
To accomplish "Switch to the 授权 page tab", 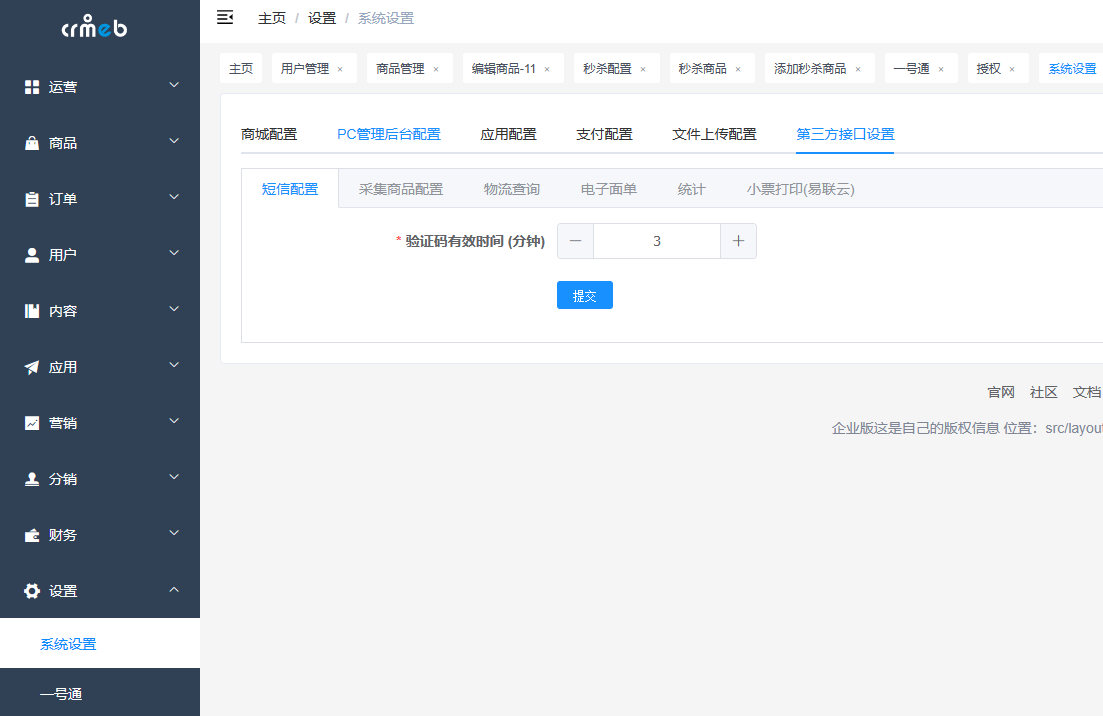I will (998, 68).
